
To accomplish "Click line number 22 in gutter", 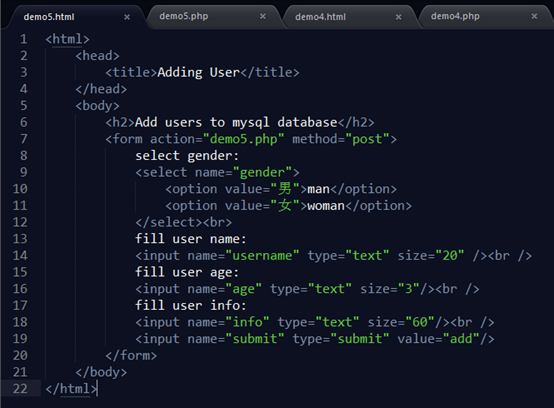I will pyautogui.click(x=20, y=389).
